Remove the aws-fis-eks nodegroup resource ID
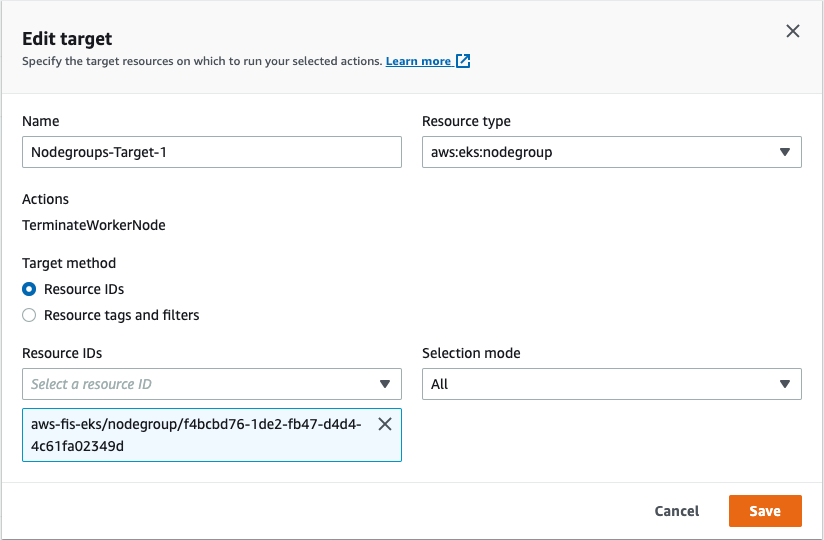The width and height of the screenshot is (824, 540). click(x=385, y=424)
